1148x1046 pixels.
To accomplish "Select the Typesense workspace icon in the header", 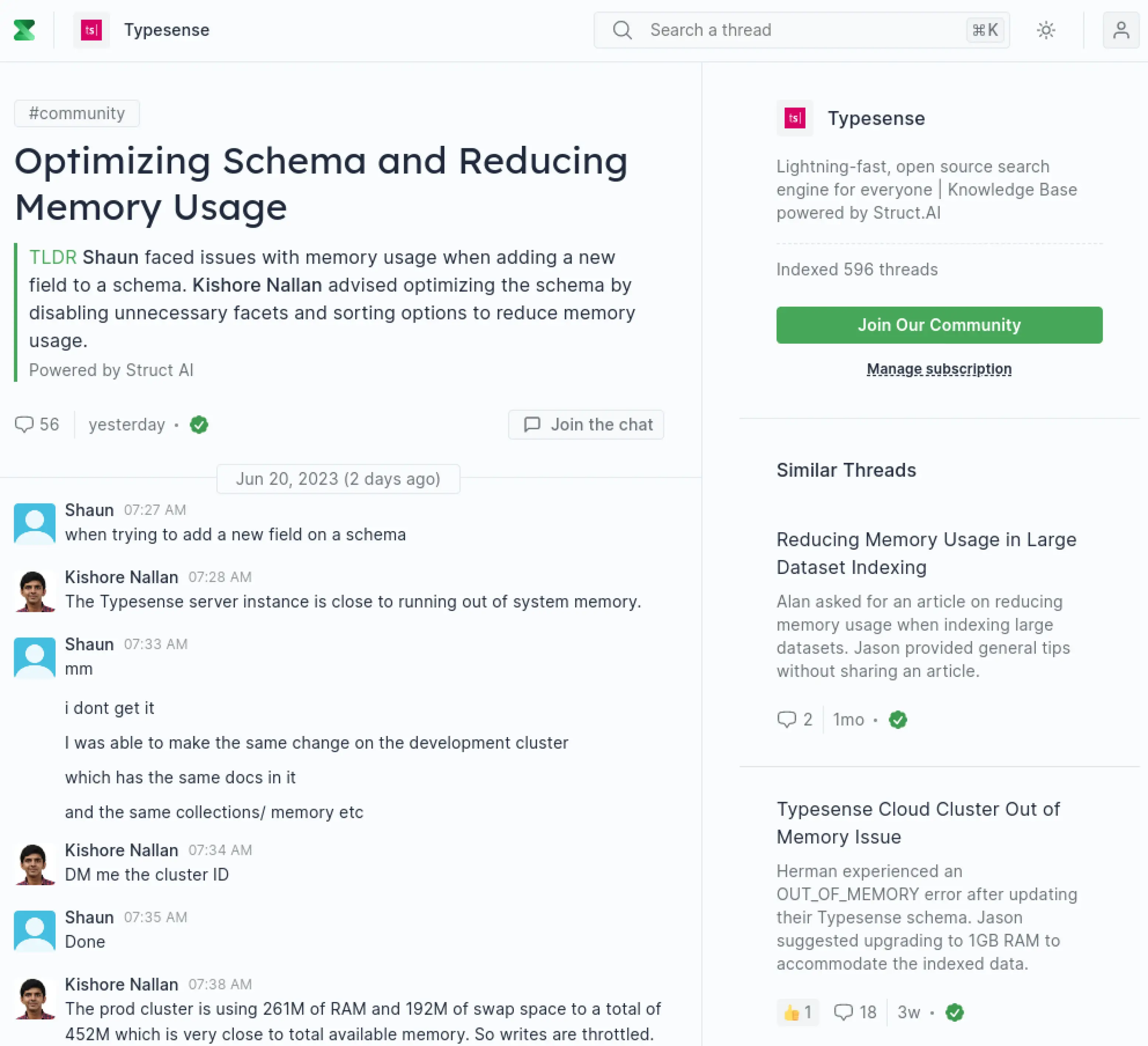I will click(x=92, y=30).
